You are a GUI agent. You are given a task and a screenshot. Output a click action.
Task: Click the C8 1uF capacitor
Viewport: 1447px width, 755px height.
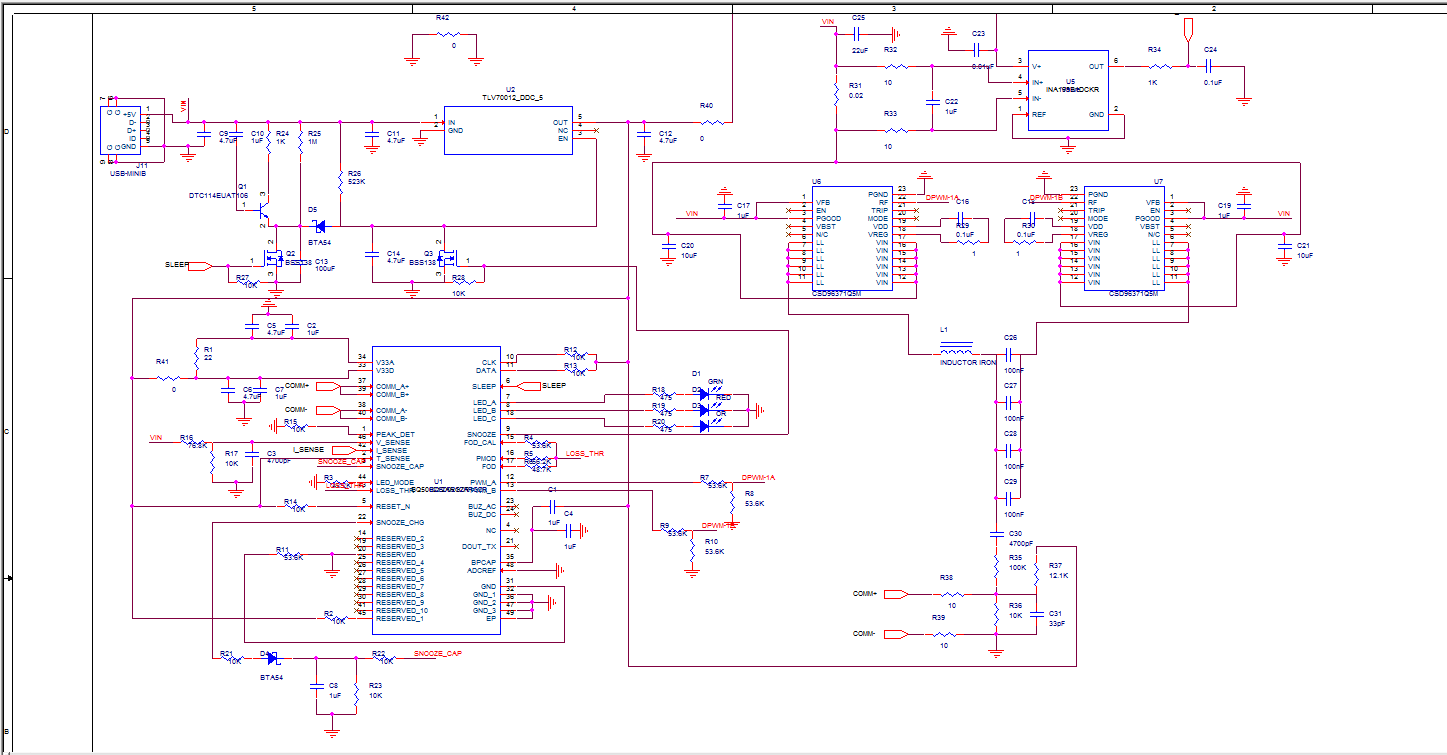pyautogui.click(x=317, y=688)
